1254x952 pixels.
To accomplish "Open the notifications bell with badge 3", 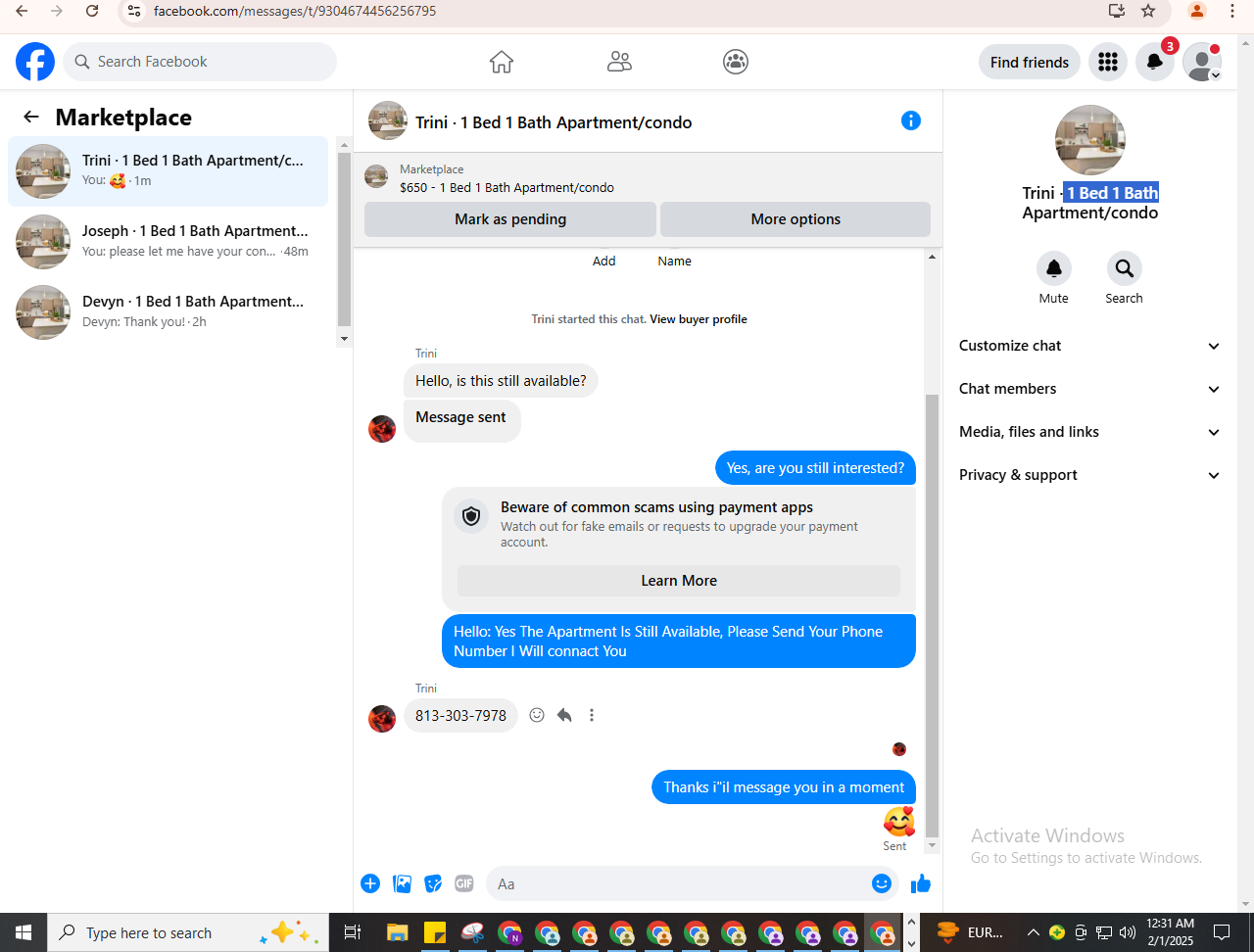I will coord(1155,62).
